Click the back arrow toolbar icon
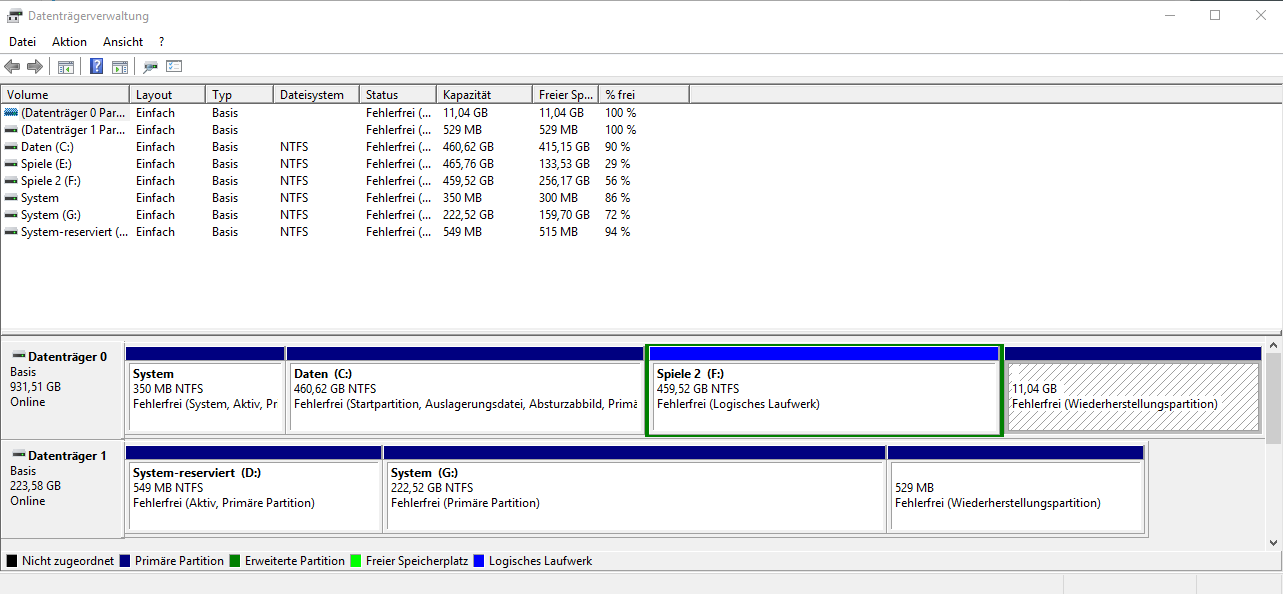This screenshot has width=1283, height=594. coord(12,67)
